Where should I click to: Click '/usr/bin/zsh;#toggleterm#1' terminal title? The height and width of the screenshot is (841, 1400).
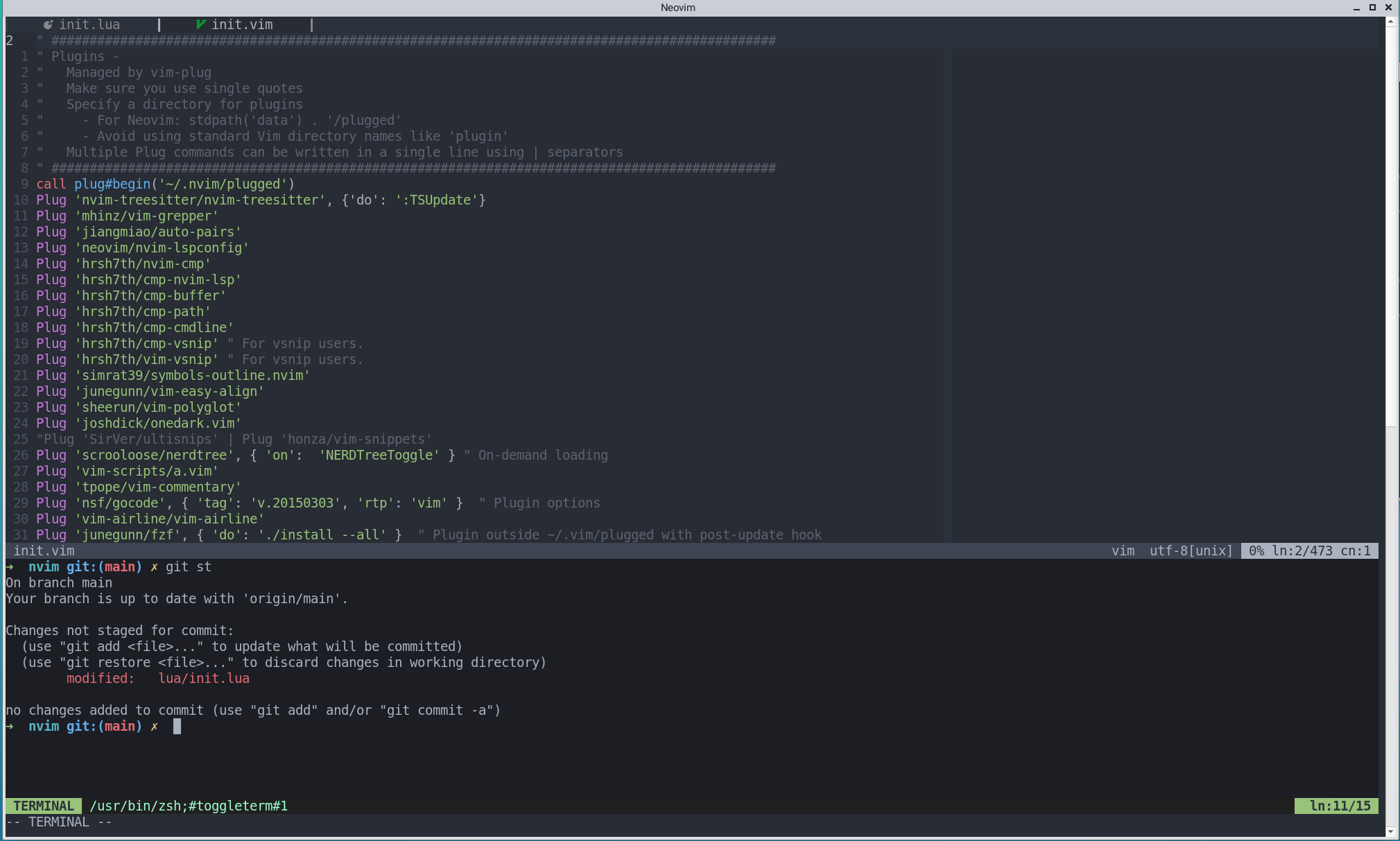click(x=189, y=806)
